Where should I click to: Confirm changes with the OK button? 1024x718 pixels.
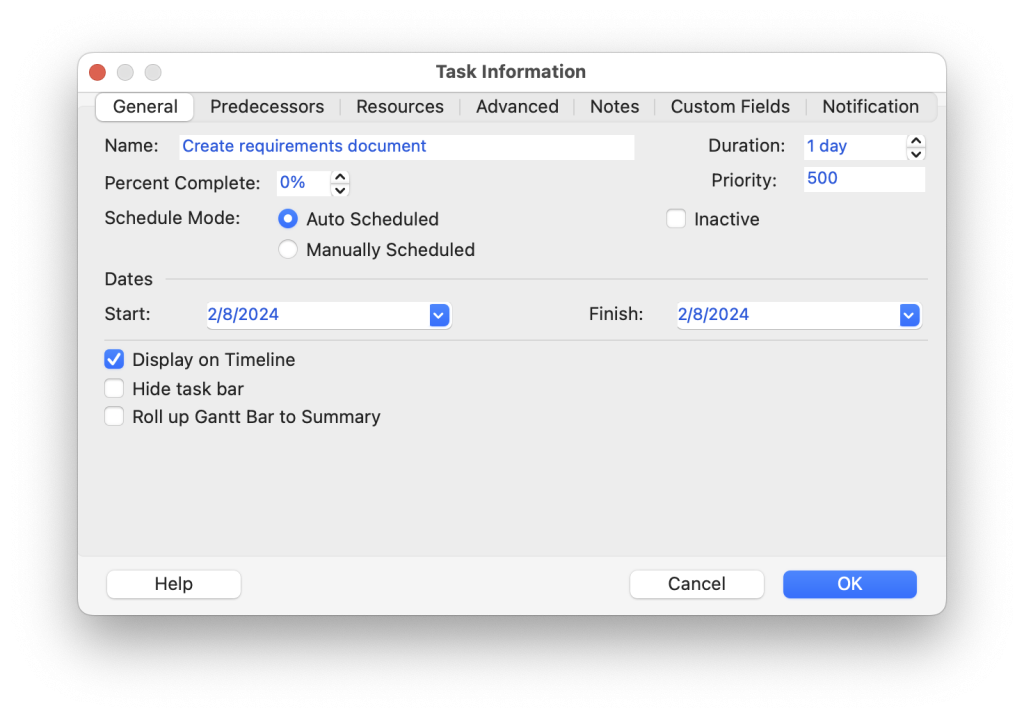tap(849, 584)
